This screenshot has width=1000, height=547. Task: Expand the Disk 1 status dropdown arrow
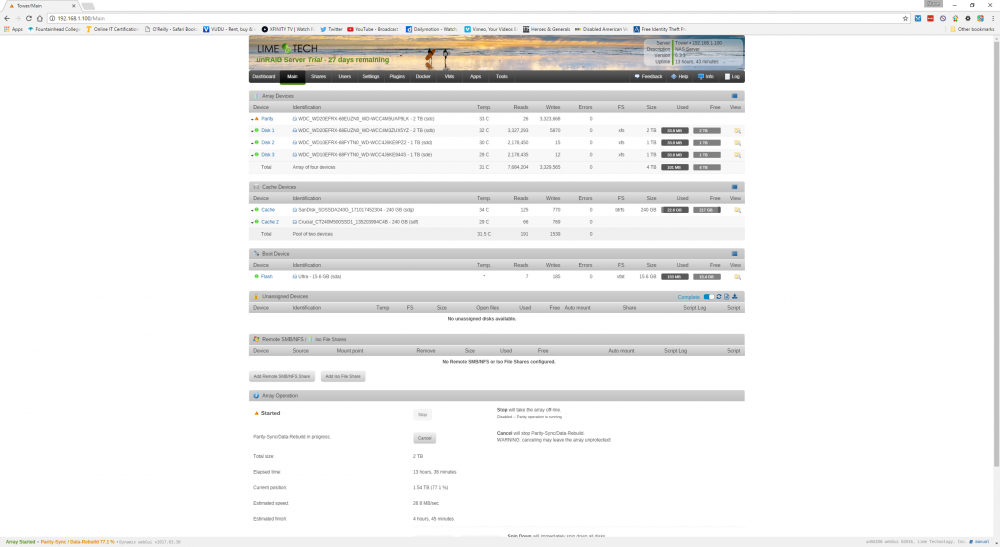252,131
